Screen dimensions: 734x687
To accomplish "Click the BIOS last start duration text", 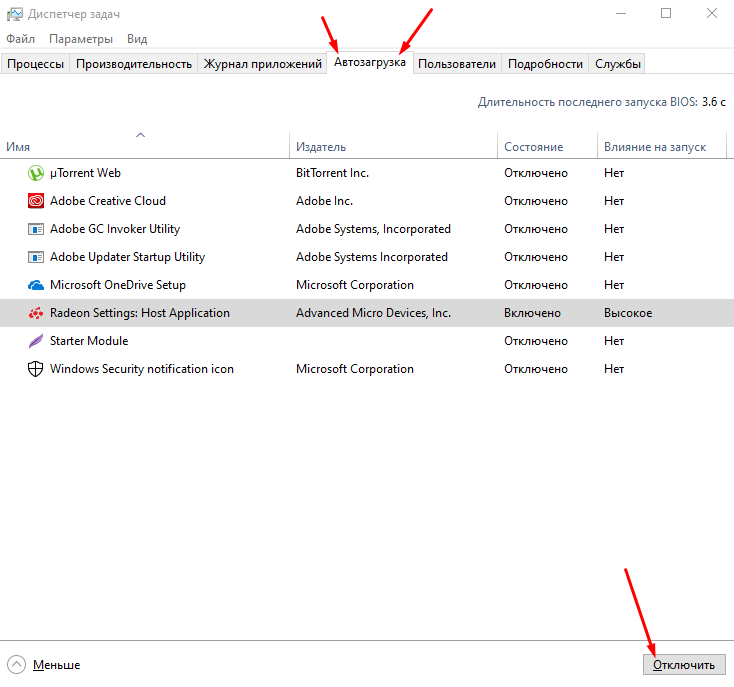I will (602, 102).
